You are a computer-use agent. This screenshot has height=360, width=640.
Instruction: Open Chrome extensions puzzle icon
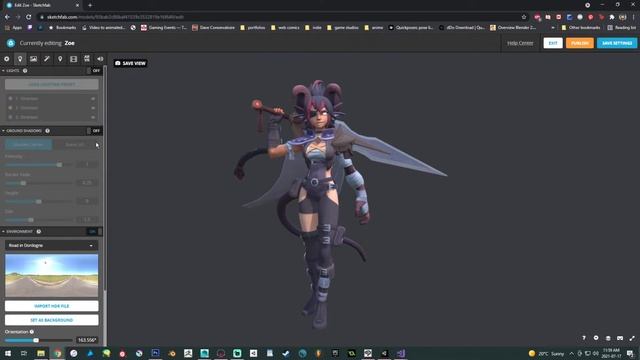[x=612, y=17]
